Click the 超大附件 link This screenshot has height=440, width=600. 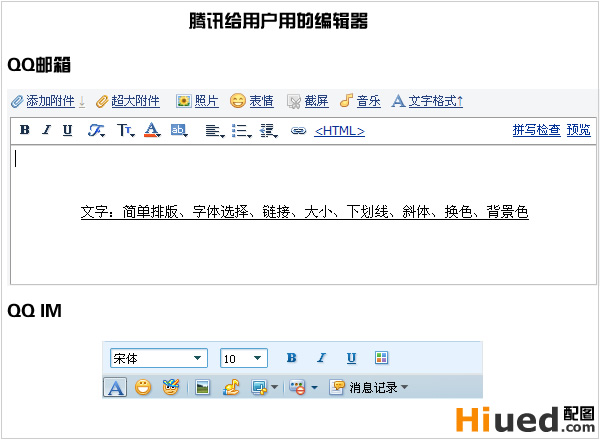click(135, 101)
